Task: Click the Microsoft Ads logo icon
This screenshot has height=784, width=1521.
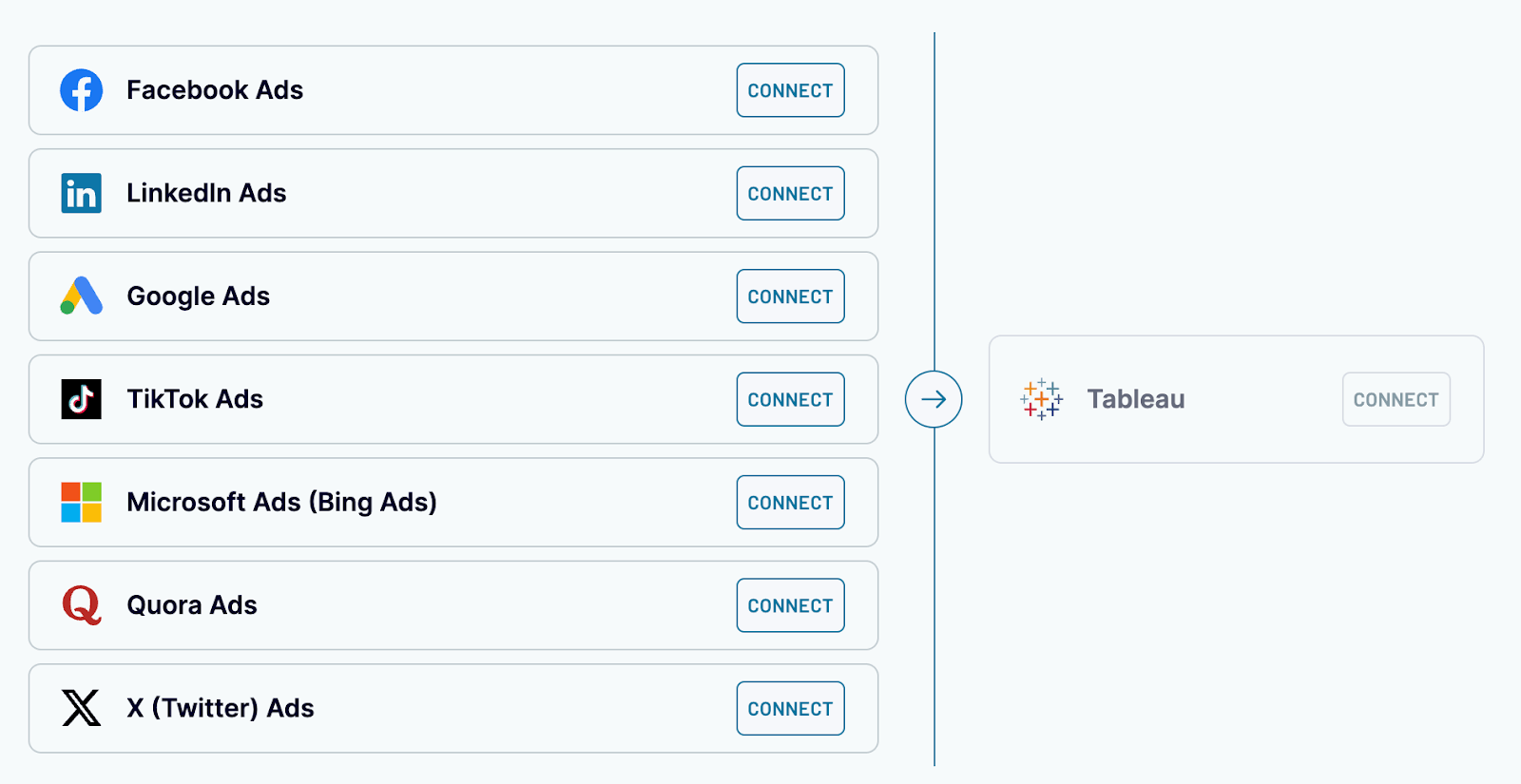Action: click(82, 503)
